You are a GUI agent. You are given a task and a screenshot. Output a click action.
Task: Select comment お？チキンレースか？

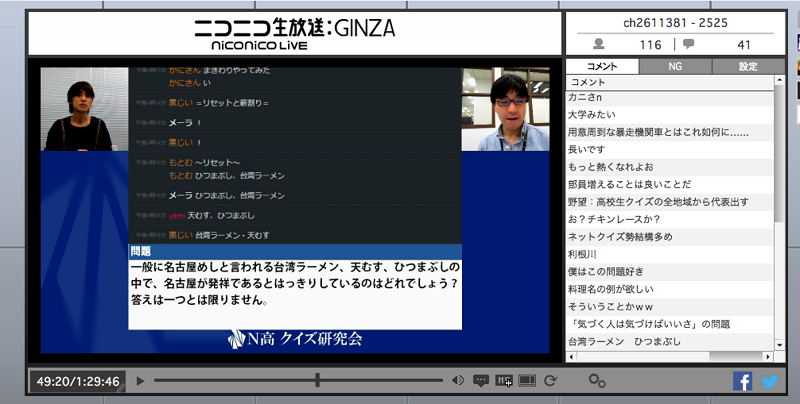pyautogui.click(x=670, y=219)
